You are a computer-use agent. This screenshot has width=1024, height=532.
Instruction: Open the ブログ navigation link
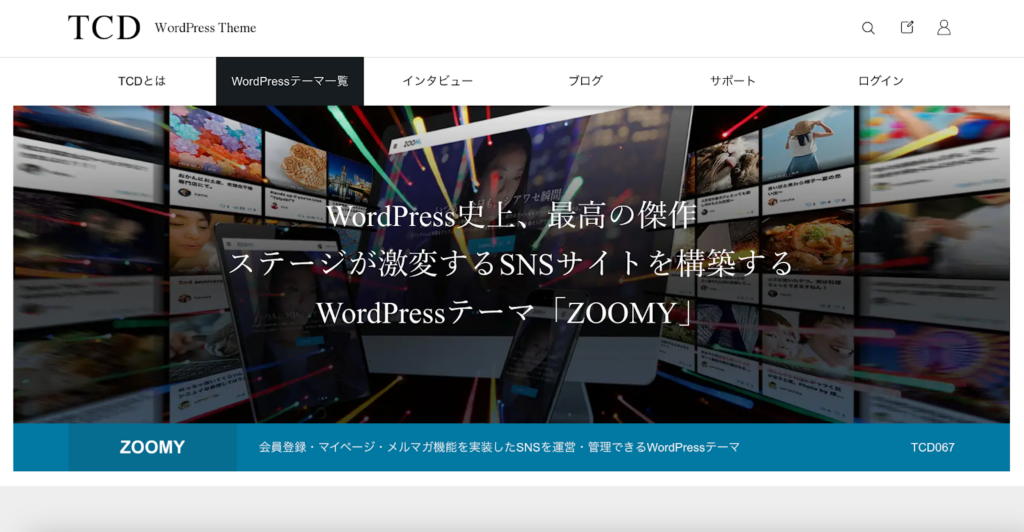coord(585,81)
